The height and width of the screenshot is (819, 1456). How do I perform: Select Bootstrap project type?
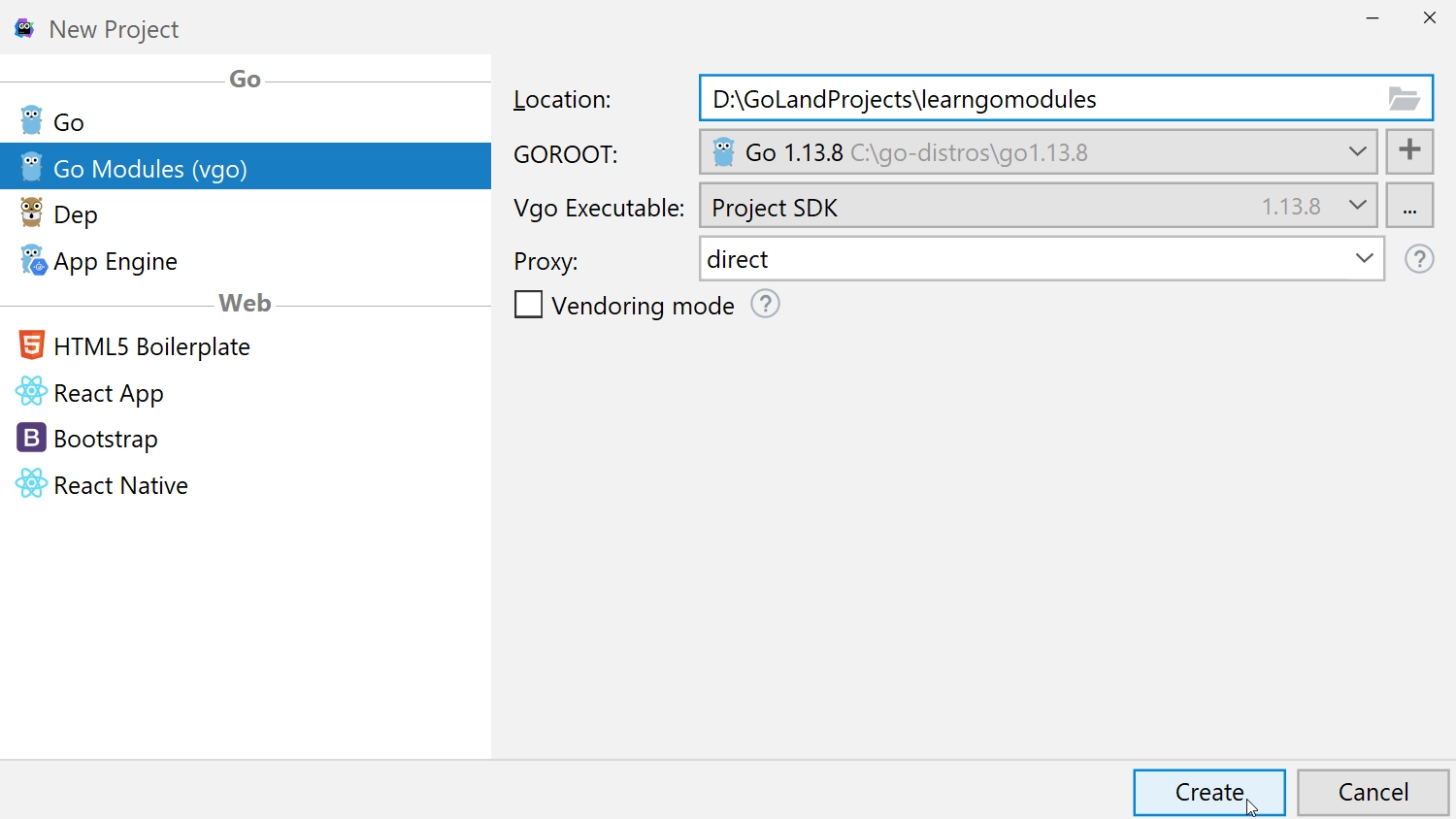point(246,438)
